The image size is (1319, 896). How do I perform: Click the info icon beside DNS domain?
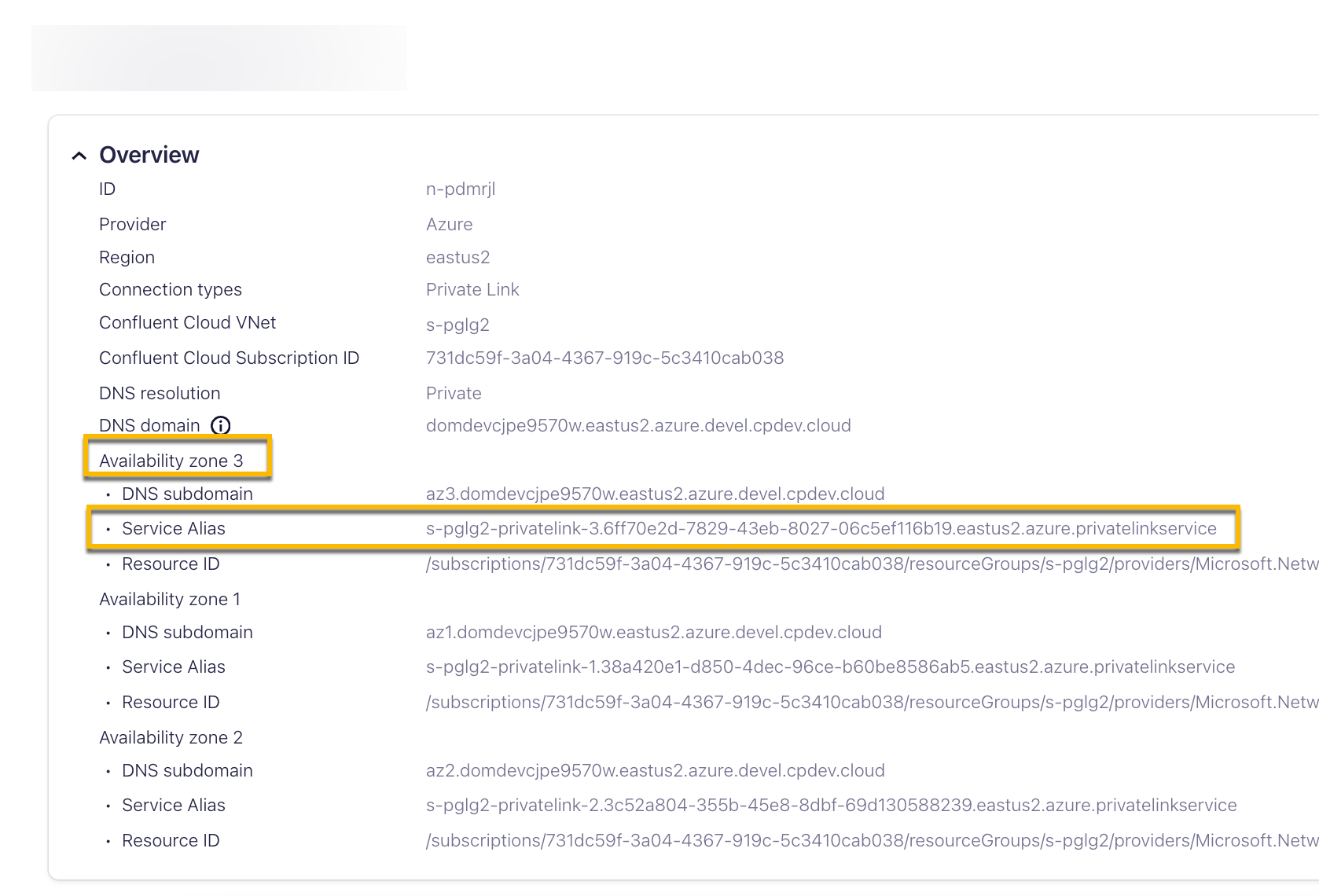tap(221, 426)
